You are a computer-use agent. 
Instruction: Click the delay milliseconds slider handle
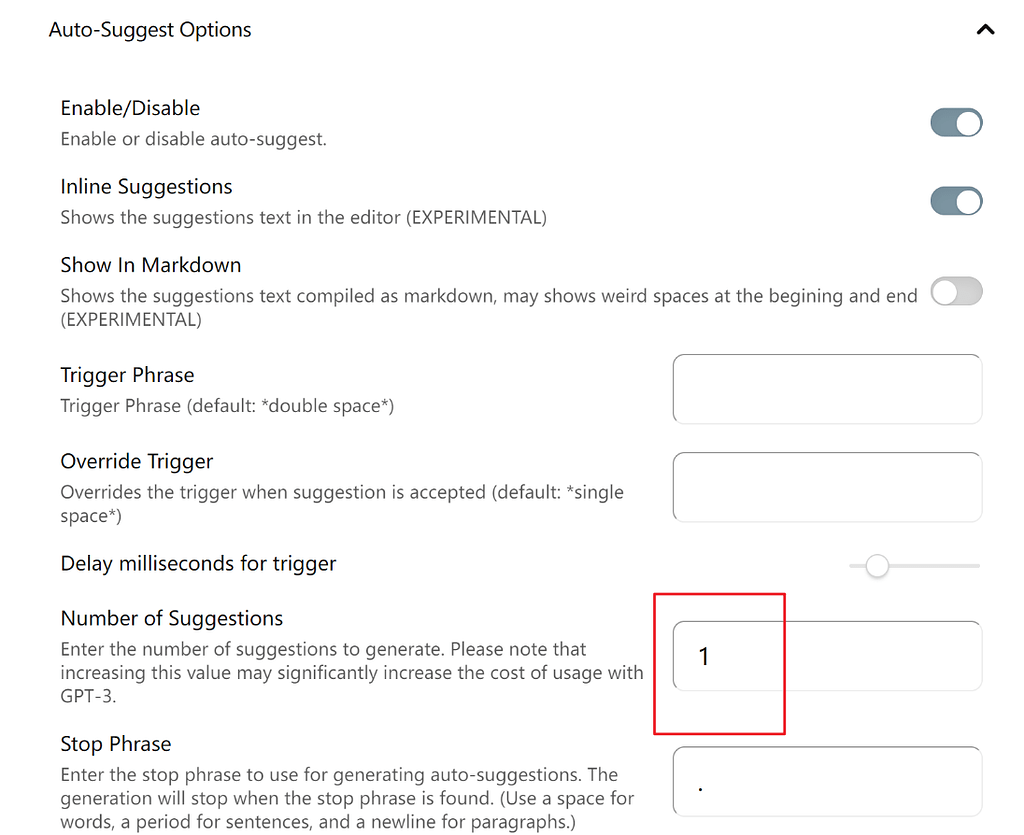[x=877, y=566]
